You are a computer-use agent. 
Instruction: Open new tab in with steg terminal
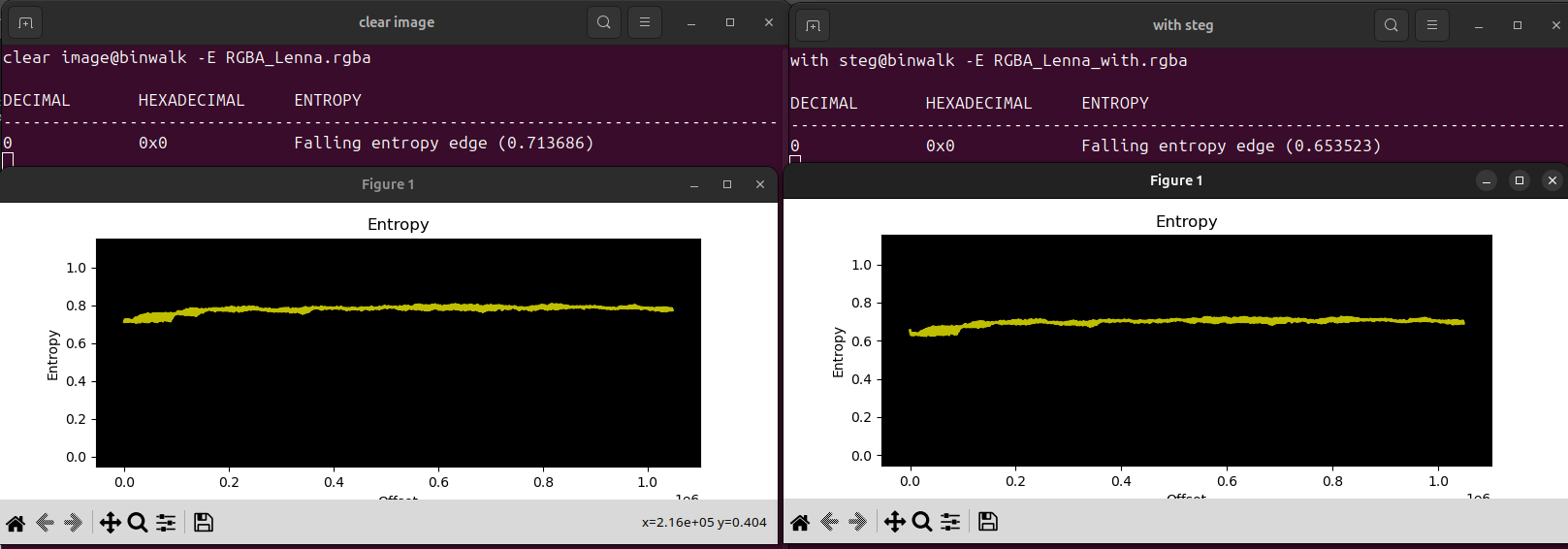(x=813, y=25)
